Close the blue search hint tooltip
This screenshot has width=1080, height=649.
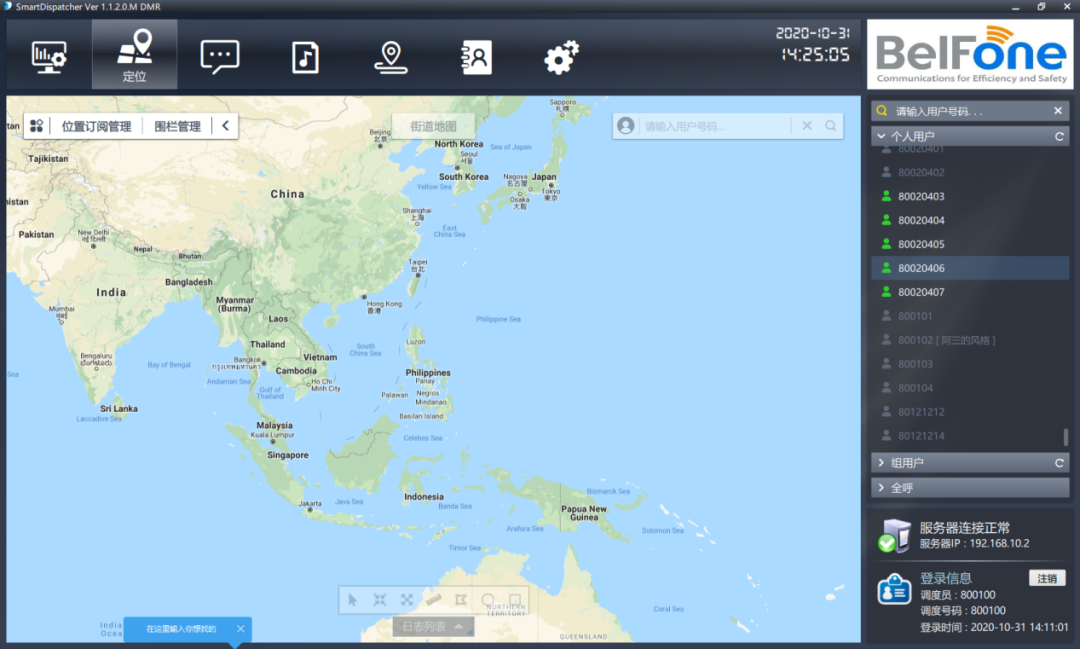pos(240,628)
